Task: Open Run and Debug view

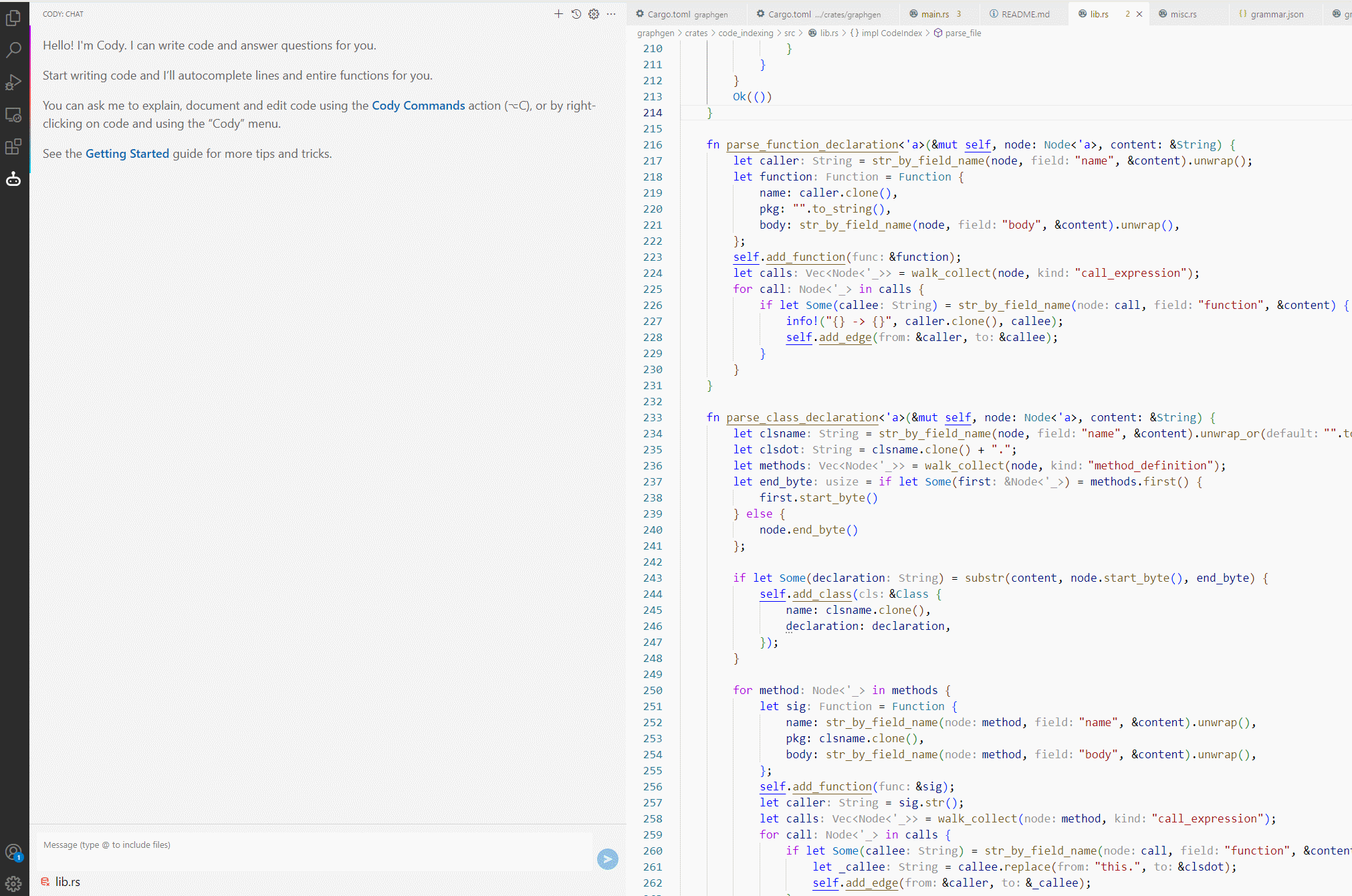Action: [x=13, y=82]
